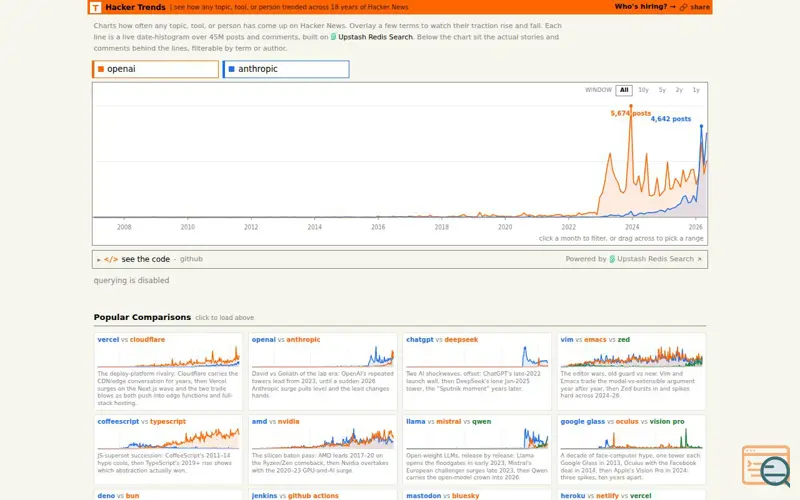
Task: Click the querying is disabled text
Action: point(131,280)
